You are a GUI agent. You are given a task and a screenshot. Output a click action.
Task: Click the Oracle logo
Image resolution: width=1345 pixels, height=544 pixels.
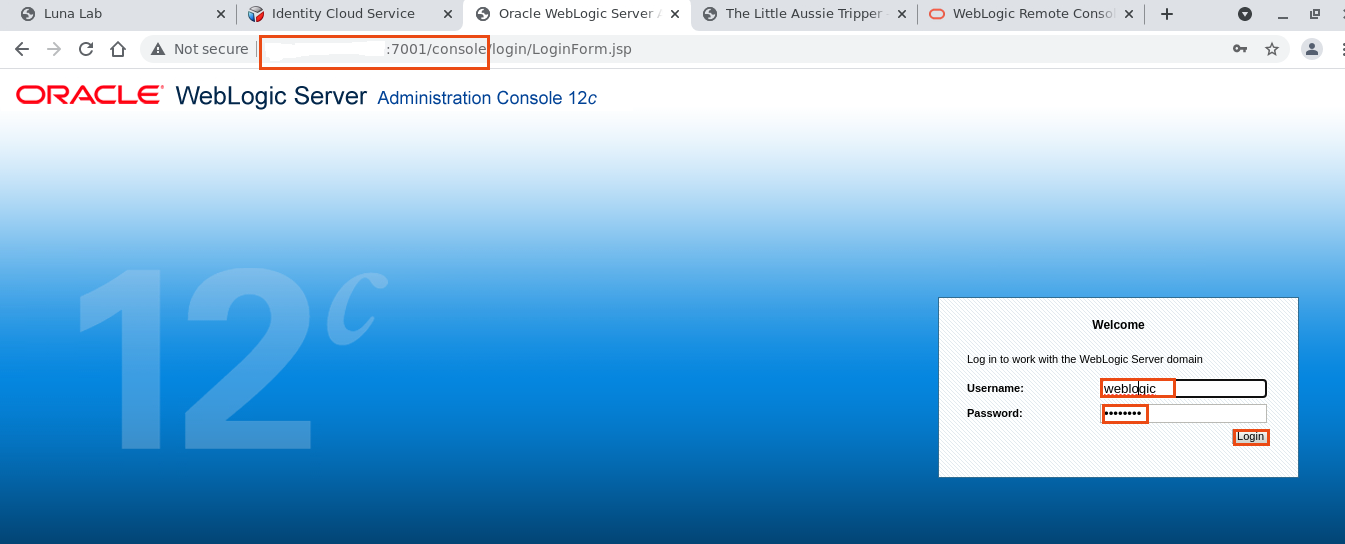click(x=89, y=95)
